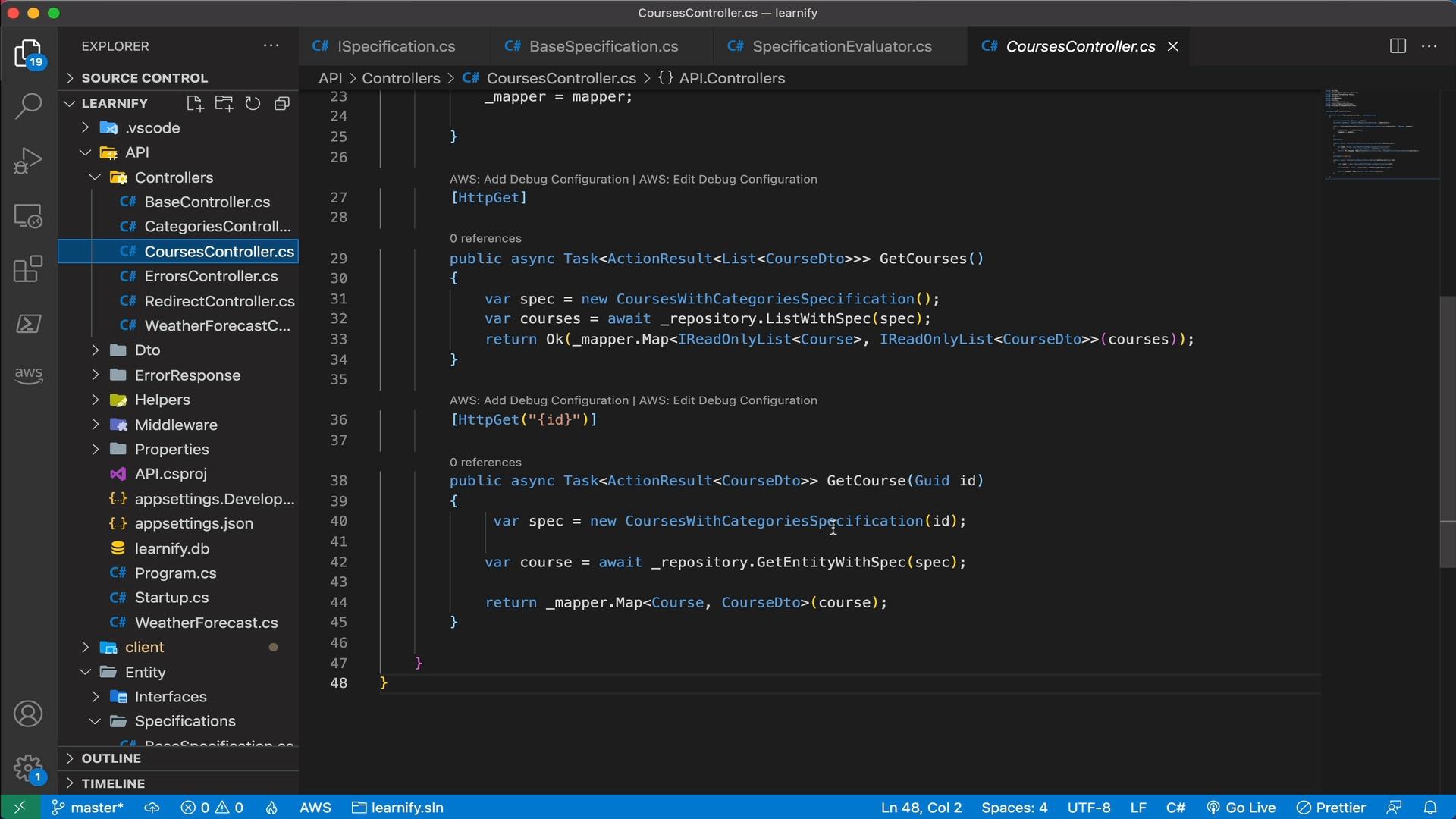Select the Run and Debug icon
The height and width of the screenshot is (819, 1456).
click(27, 160)
